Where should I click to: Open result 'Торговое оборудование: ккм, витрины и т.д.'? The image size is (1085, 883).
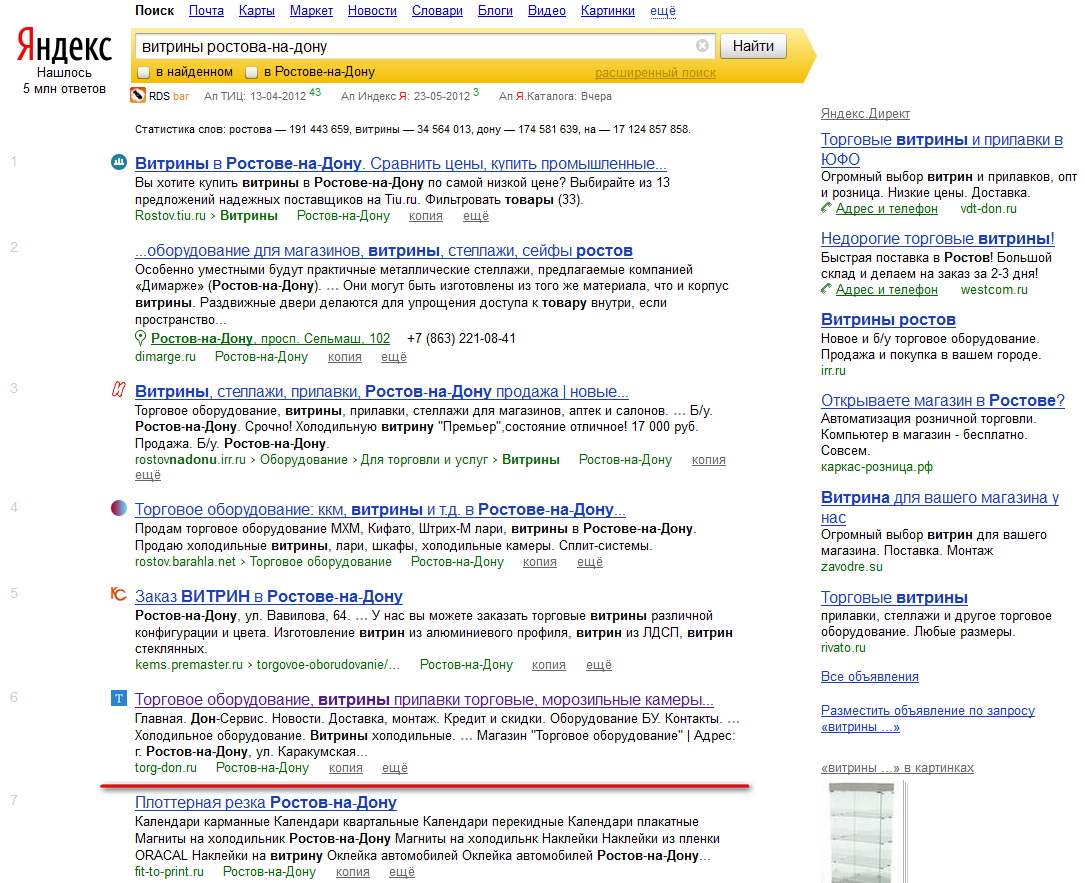[x=380, y=510]
